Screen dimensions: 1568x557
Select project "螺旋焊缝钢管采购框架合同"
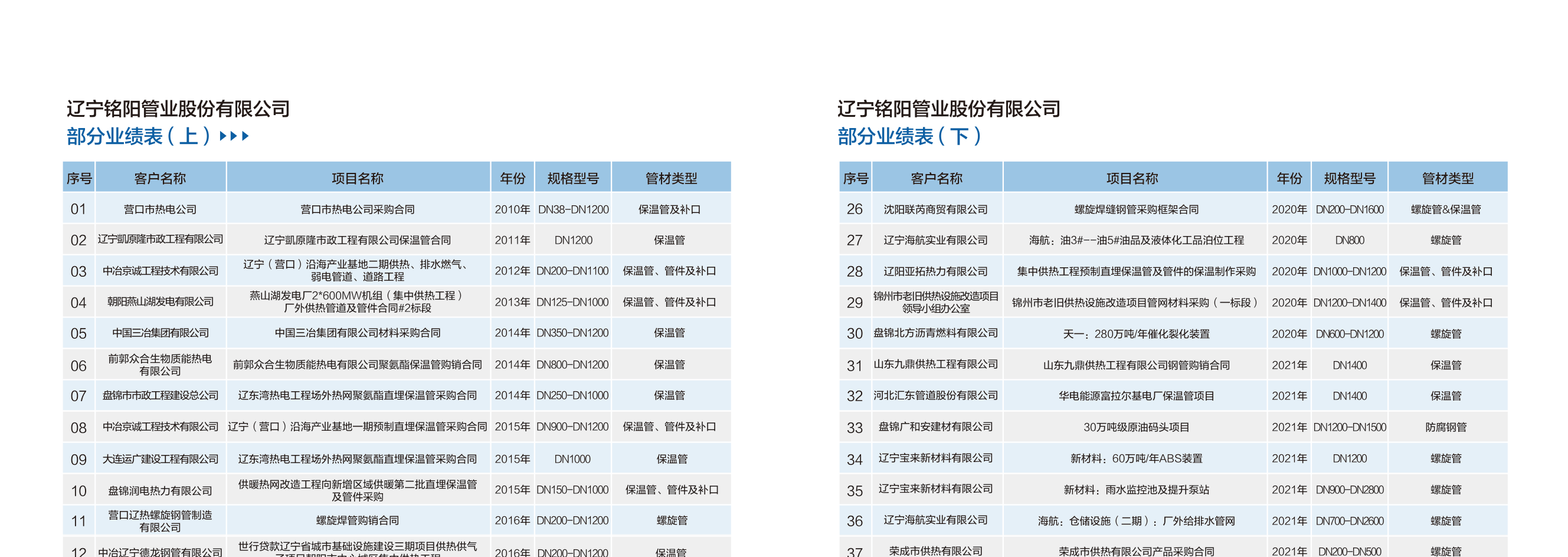[x=1136, y=209]
